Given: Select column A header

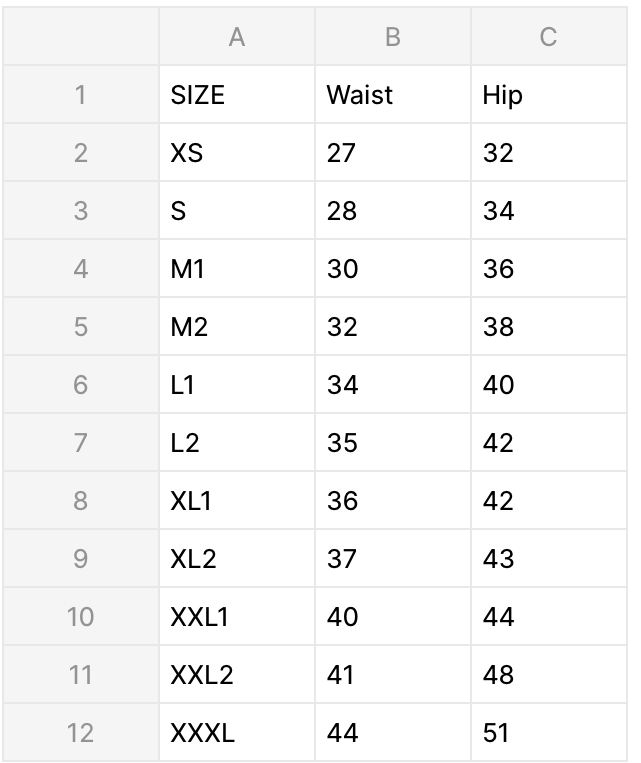Looking at the screenshot, I should [236, 38].
